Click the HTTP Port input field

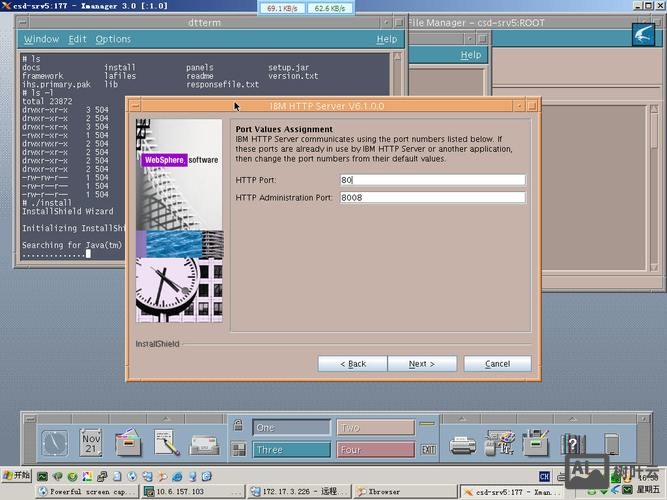click(x=431, y=180)
